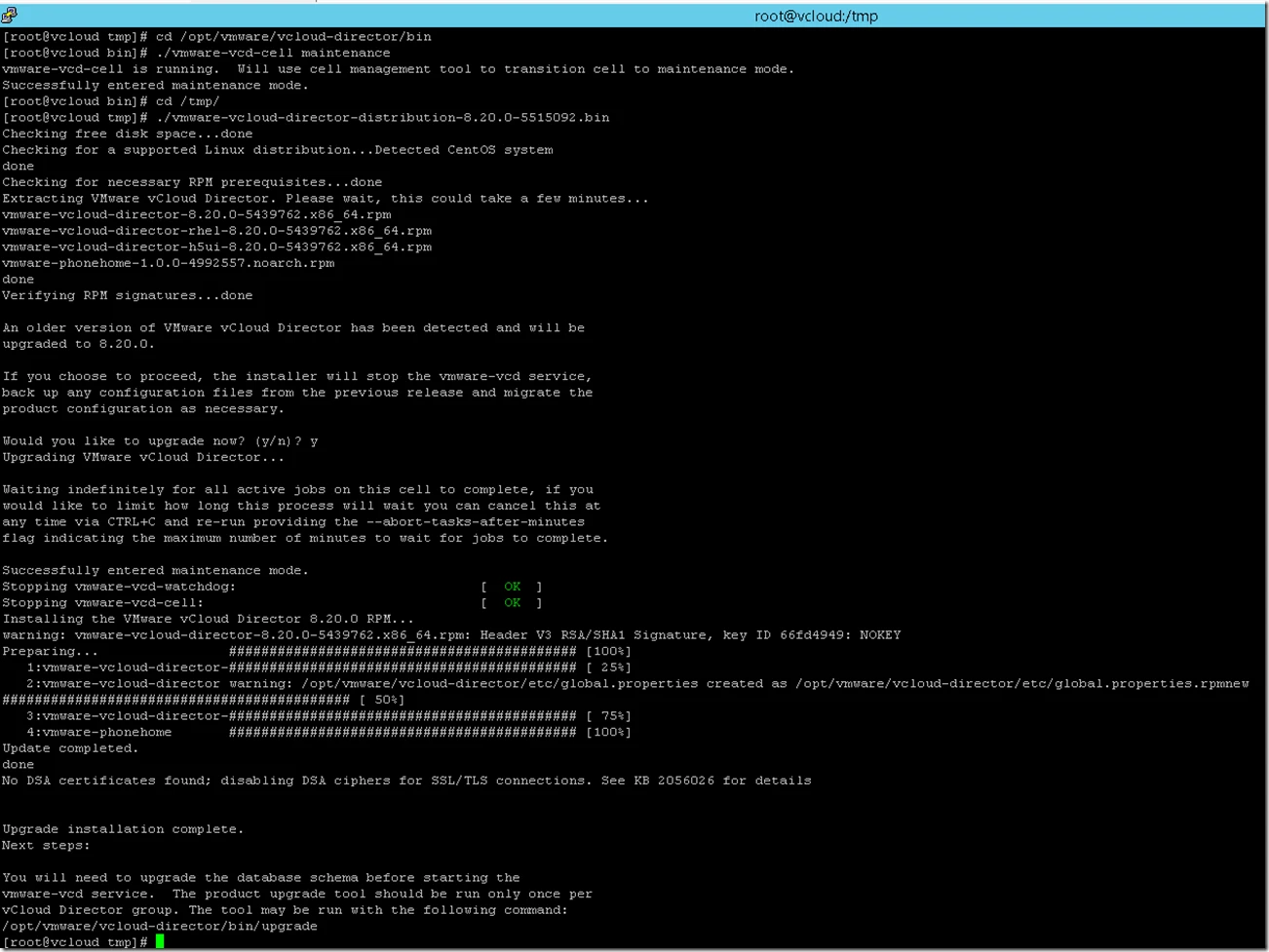Click the window title root@vcloud:/tmp
The width and height of the screenshot is (1269, 952).
816,16
